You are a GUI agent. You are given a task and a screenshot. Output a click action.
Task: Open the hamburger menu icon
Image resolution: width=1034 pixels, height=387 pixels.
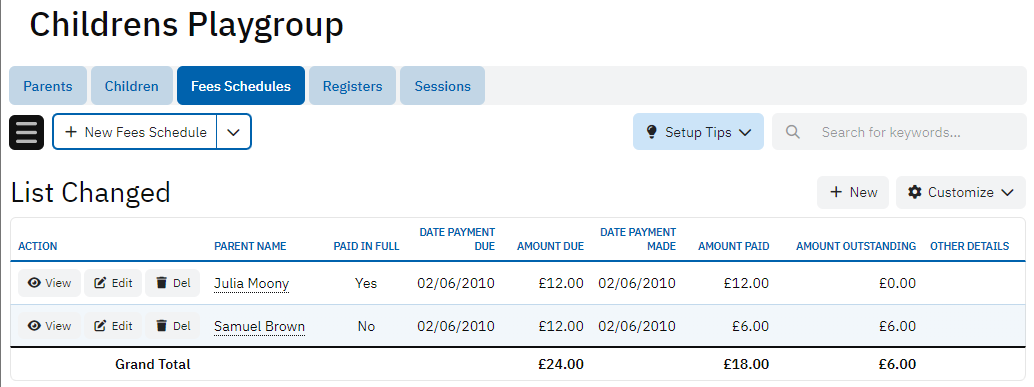(26, 132)
